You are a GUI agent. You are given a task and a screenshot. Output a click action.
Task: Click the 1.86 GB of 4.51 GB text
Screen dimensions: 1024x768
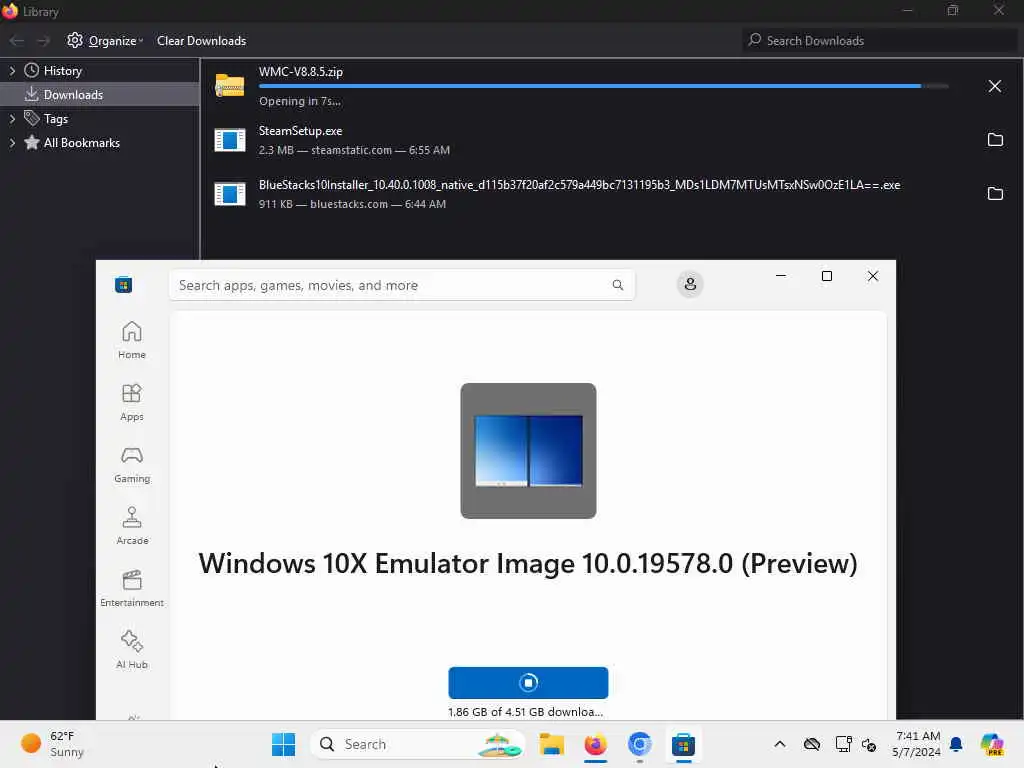point(525,712)
